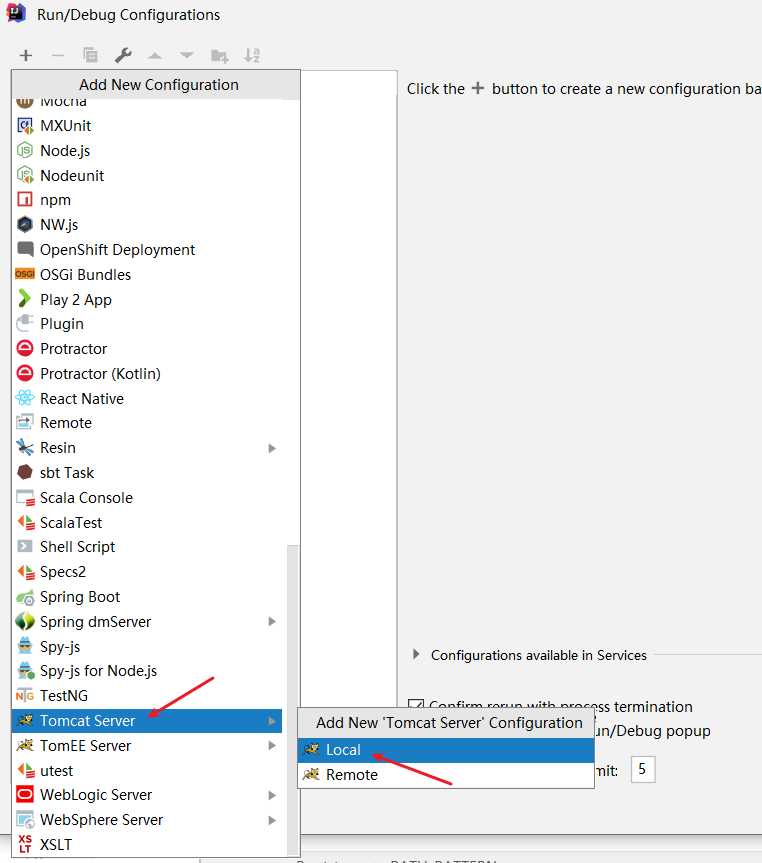Click the ScalaTest icon
The height and width of the screenshot is (863, 762).
26,522
